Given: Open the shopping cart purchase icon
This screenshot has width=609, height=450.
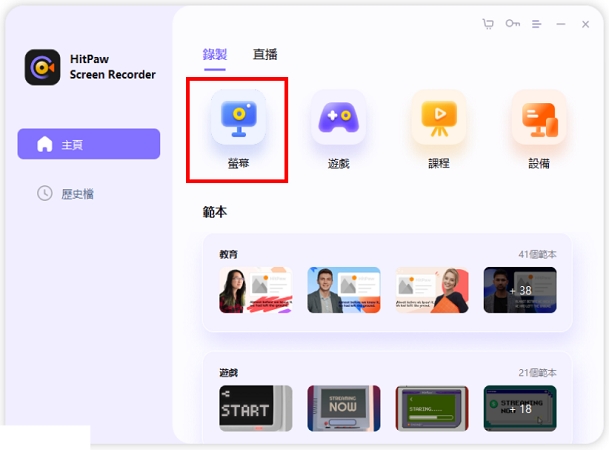Looking at the screenshot, I should 488,24.
